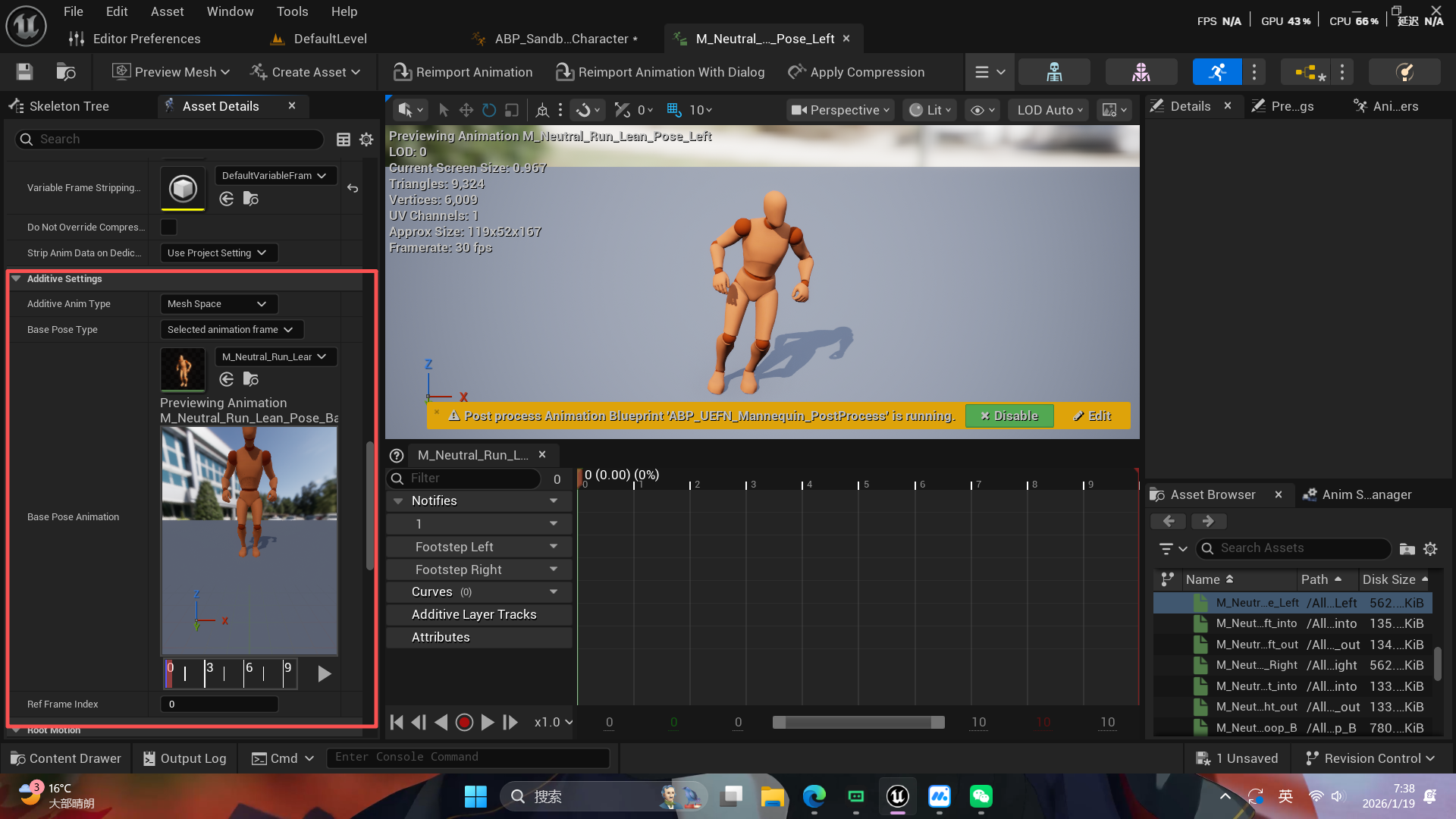Click the Animation editor mode icon
The width and height of the screenshot is (1456, 819).
point(1217,72)
